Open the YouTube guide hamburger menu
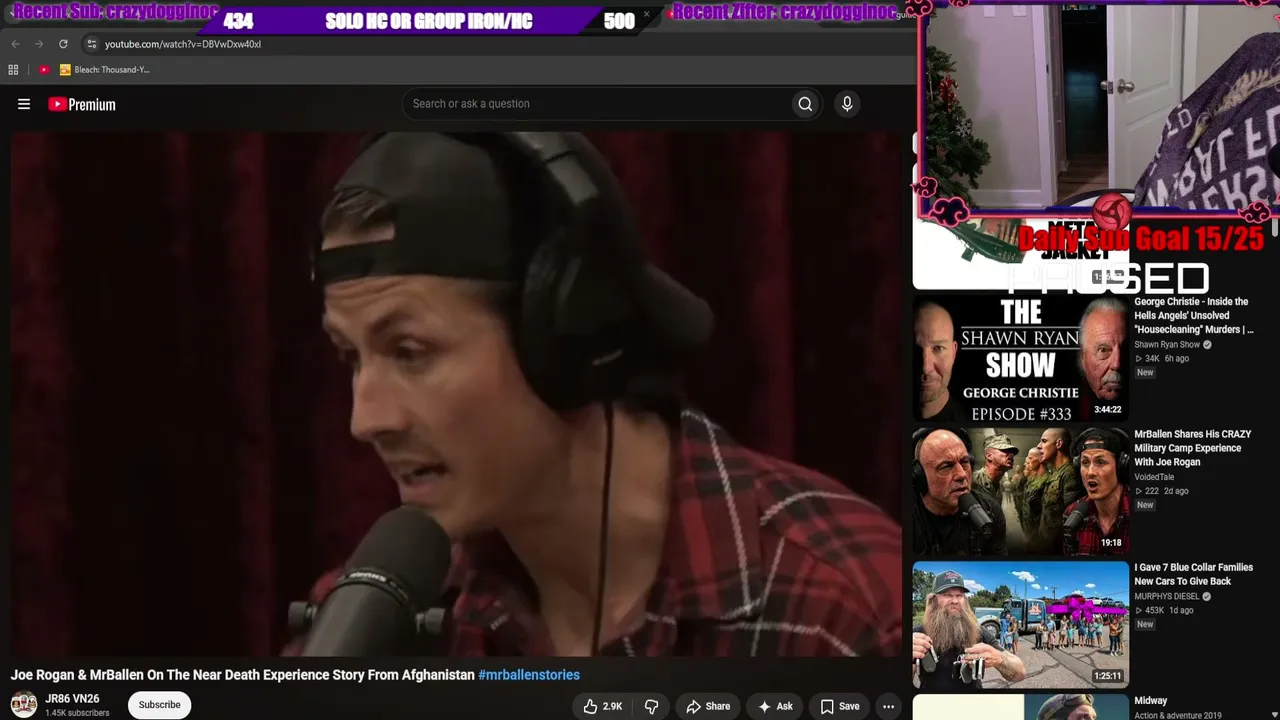The image size is (1280, 720). point(24,104)
